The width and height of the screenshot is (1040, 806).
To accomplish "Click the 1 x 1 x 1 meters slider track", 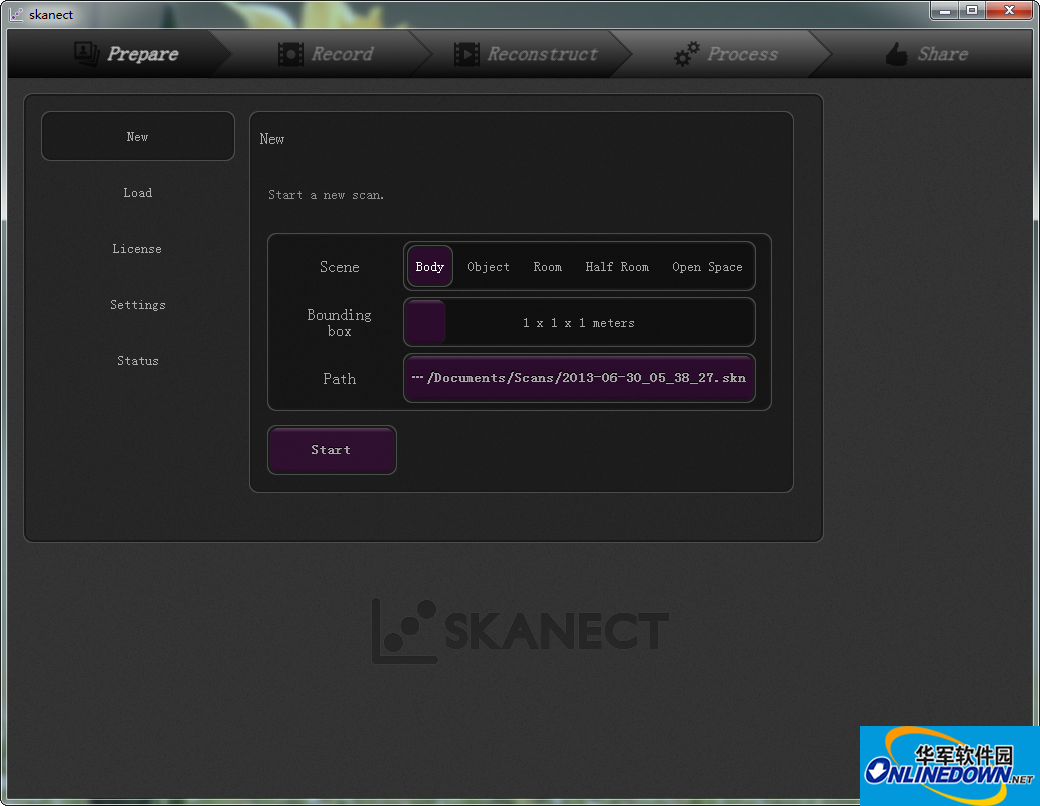I will [579, 322].
